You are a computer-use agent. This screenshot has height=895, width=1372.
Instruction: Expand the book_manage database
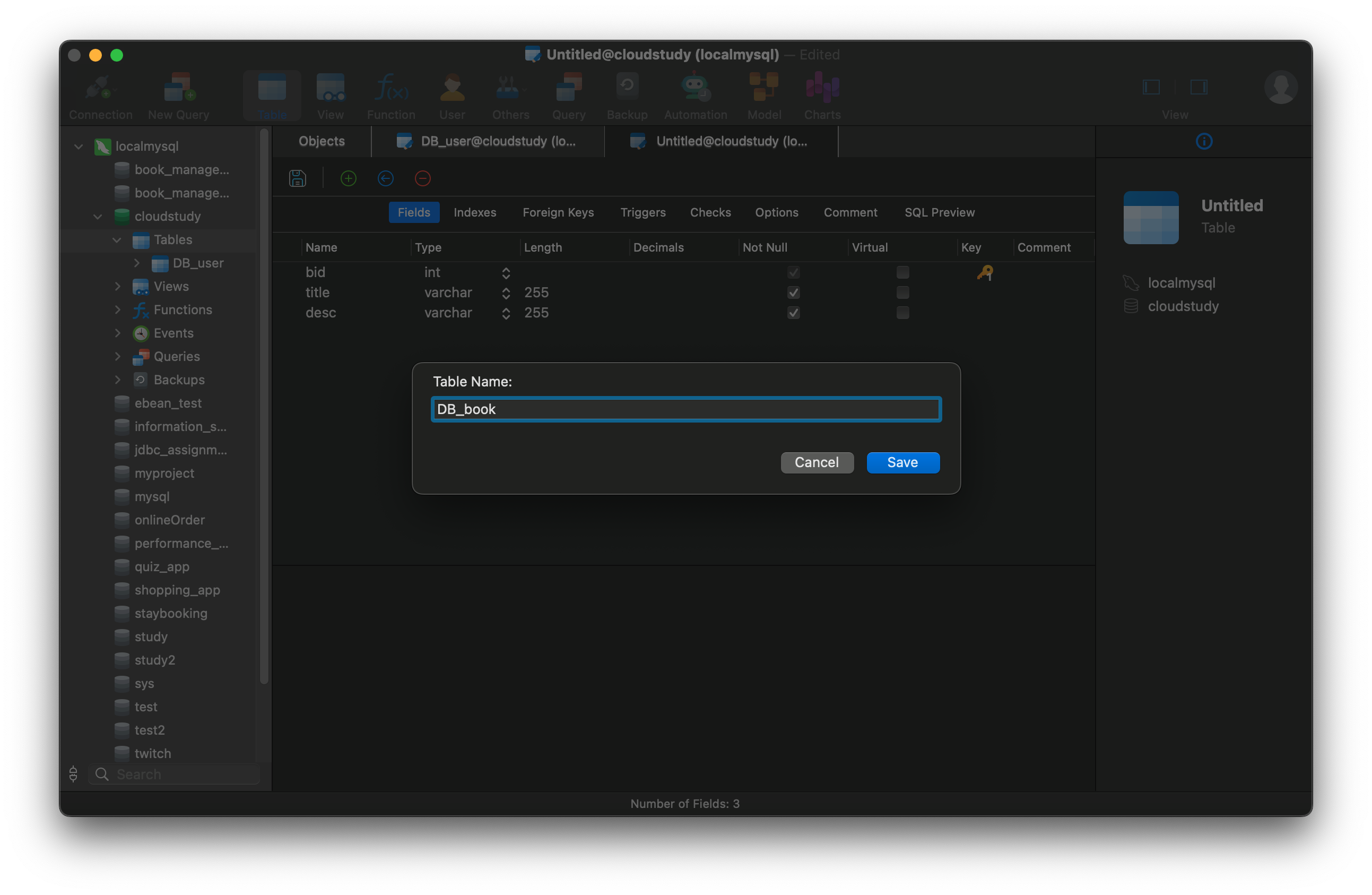pos(183,169)
